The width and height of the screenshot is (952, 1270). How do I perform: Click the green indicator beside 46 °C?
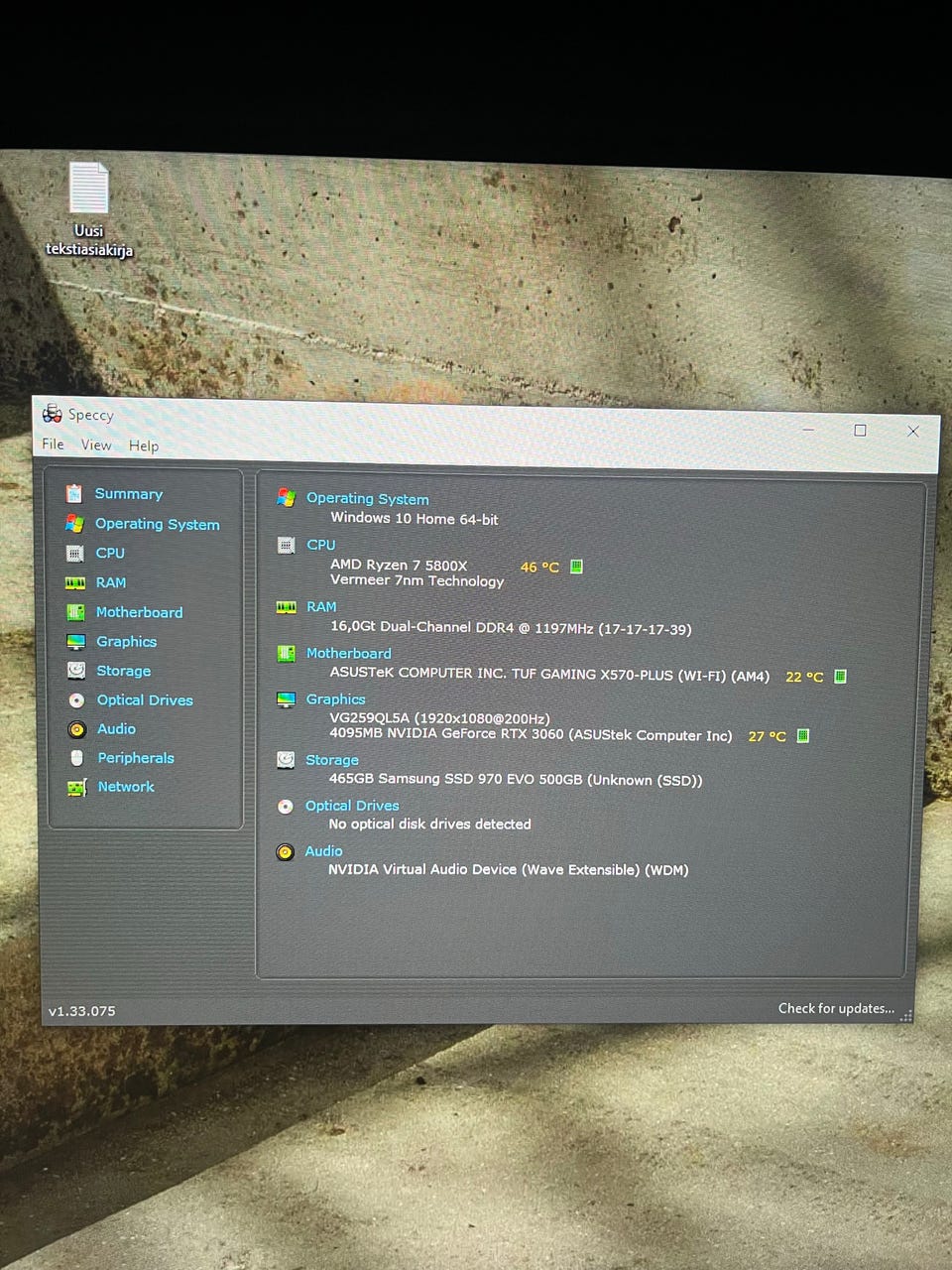576,567
